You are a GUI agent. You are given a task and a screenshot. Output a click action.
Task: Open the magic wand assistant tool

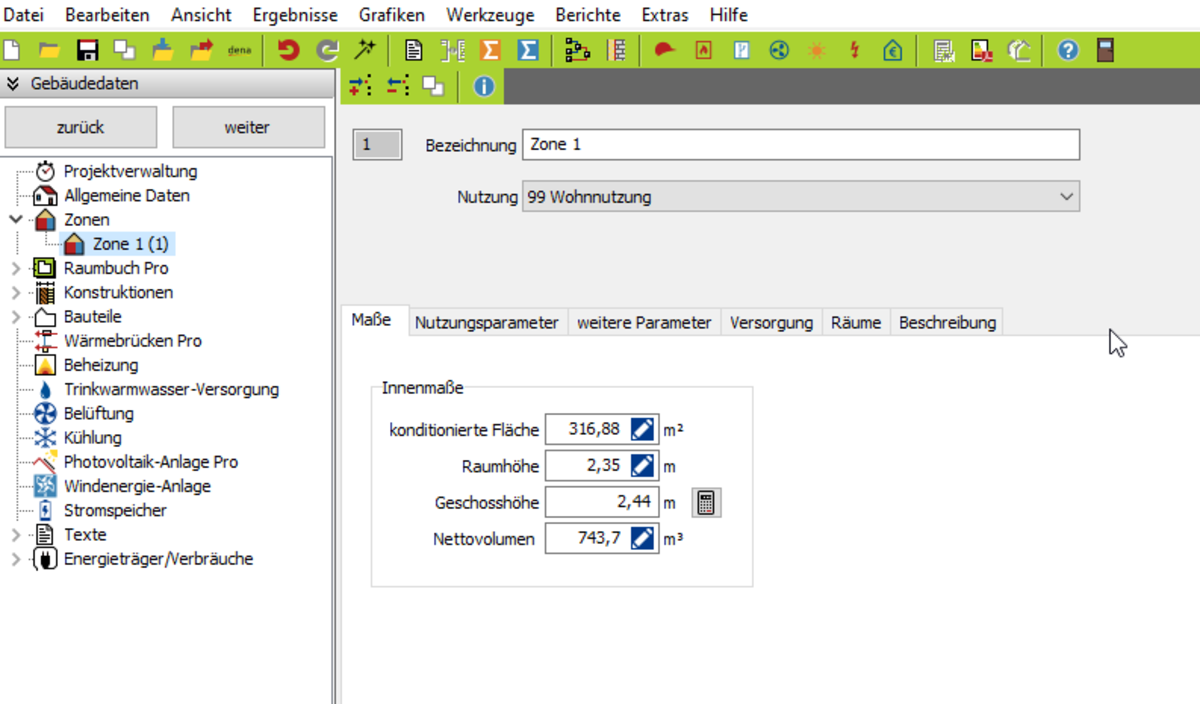365,50
